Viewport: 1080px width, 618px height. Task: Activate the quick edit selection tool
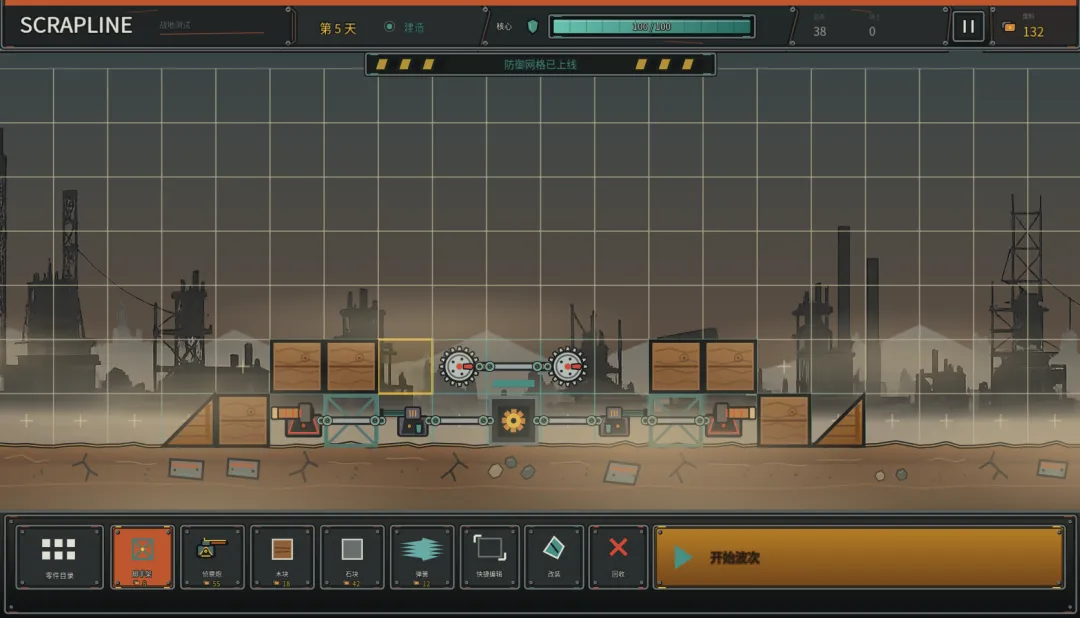(490, 557)
